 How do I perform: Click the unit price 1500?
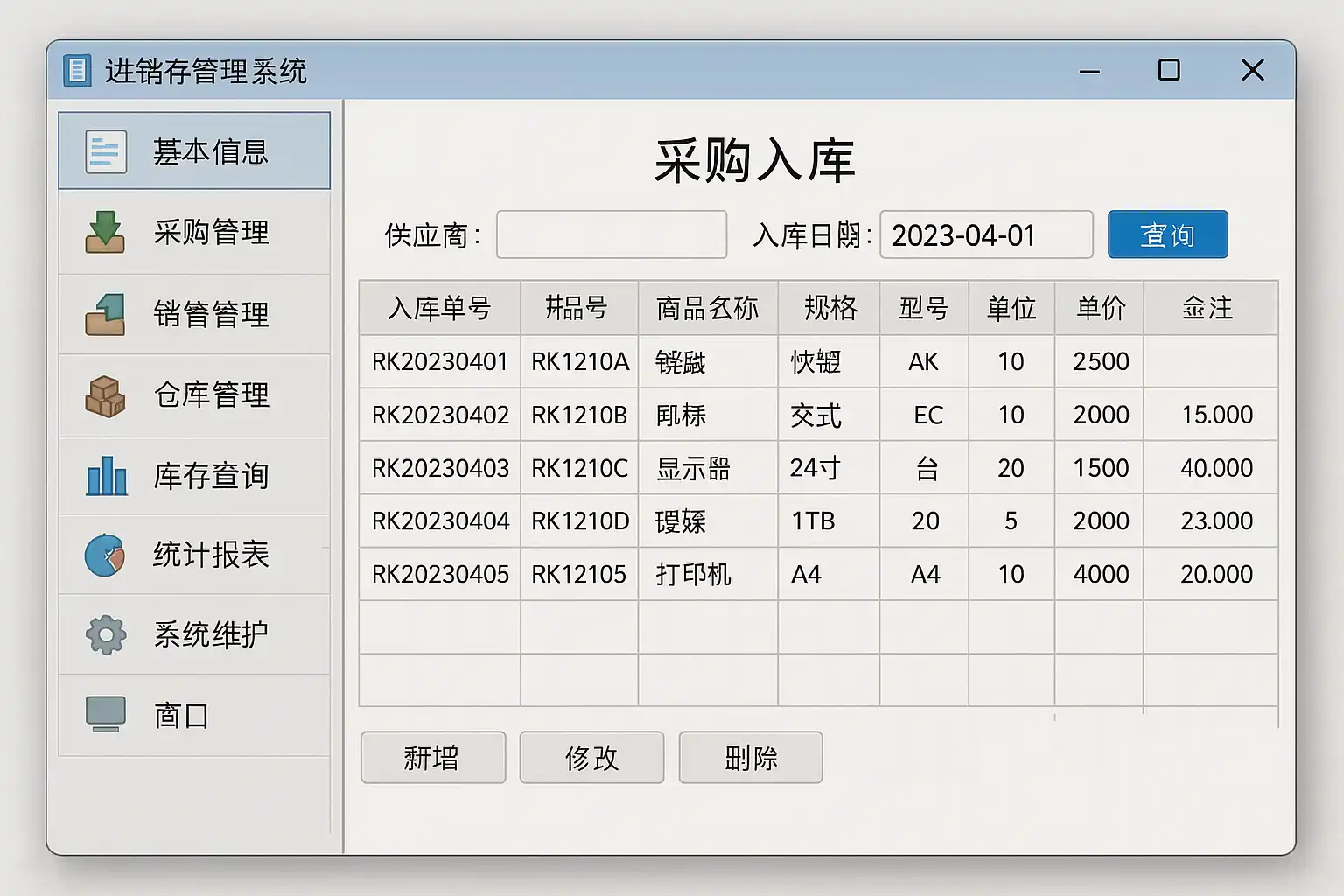click(1101, 468)
